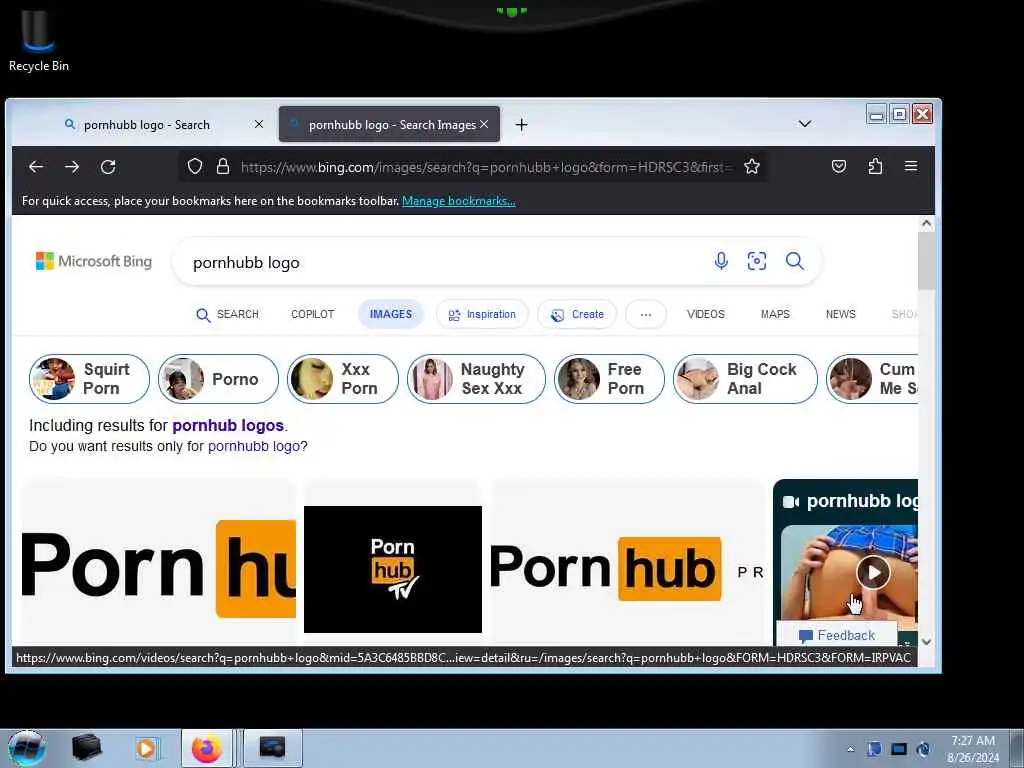Open the Recycle Bin desktop icon
1024x768 pixels.
tap(38, 40)
